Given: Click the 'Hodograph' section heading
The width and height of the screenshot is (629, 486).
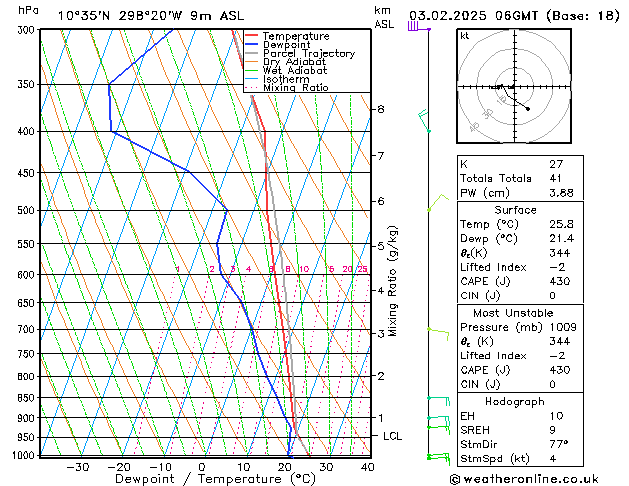Looking at the screenshot, I should click(515, 402).
